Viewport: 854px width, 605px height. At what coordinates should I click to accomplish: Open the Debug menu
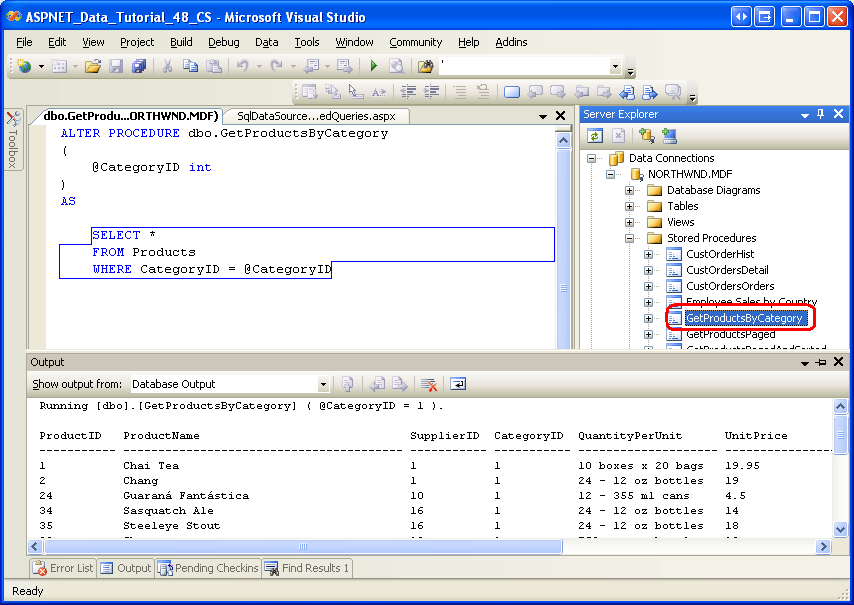coord(224,42)
